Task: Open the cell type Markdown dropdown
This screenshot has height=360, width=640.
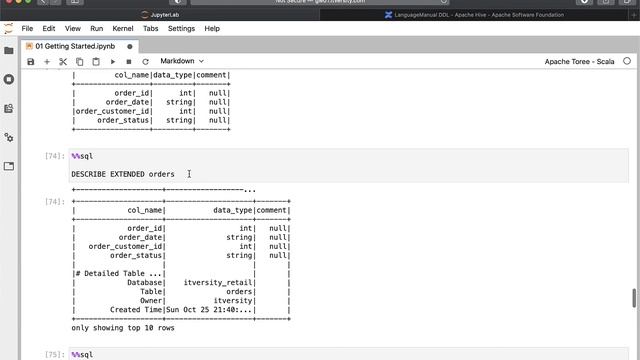Action: click(x=182, y=61)
